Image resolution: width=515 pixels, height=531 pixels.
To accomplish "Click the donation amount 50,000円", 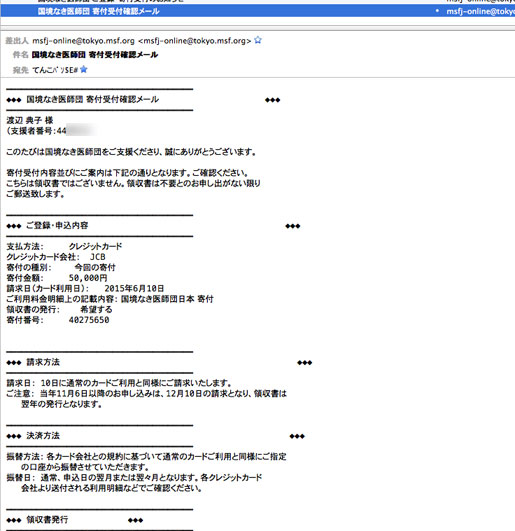I will pyautogui.click(x=88, y=278).
